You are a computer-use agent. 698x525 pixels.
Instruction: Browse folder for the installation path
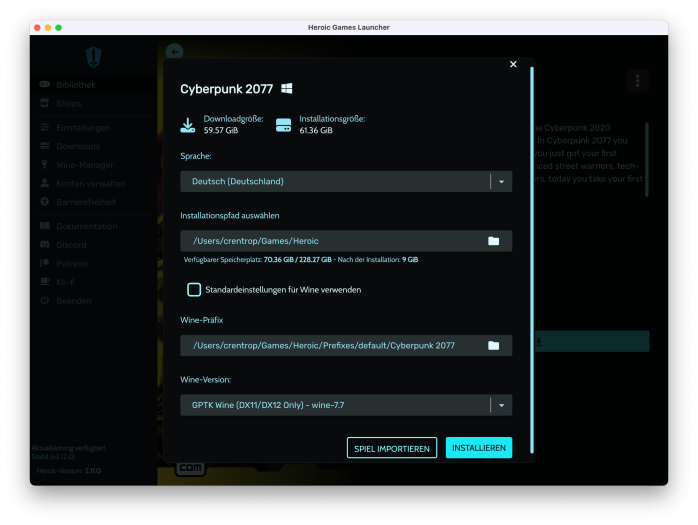[x=493, y=241]
